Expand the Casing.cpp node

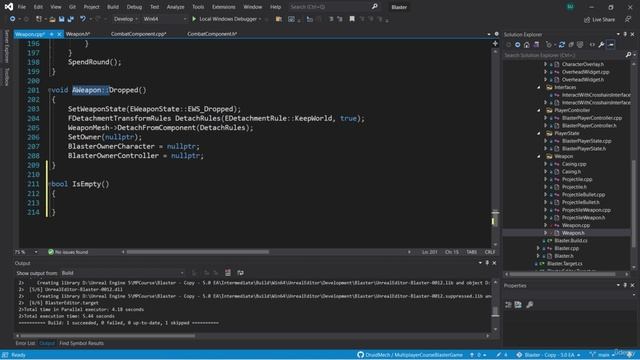[x=545, y=164]
